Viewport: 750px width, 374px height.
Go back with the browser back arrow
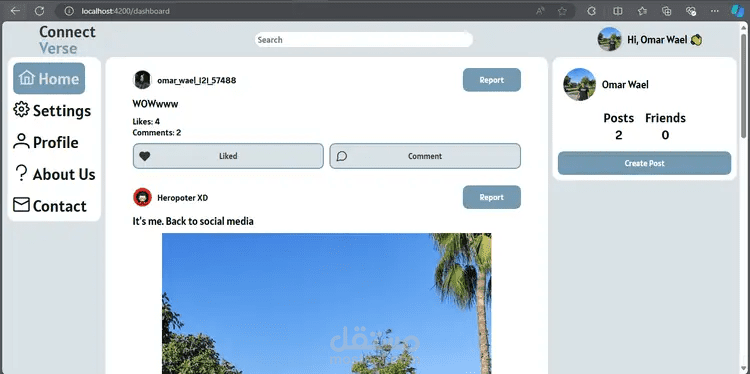coord(15,11)
